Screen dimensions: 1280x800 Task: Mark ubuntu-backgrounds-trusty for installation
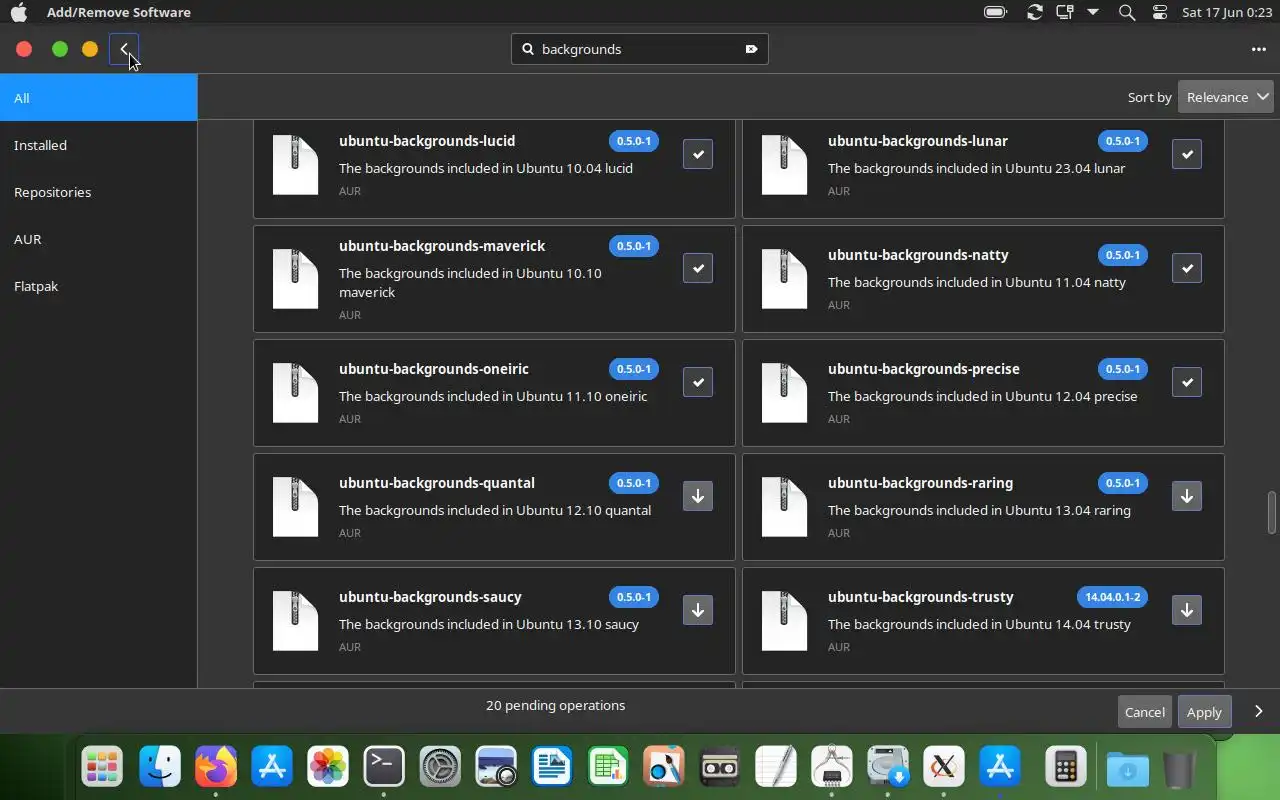[1187, 610]
